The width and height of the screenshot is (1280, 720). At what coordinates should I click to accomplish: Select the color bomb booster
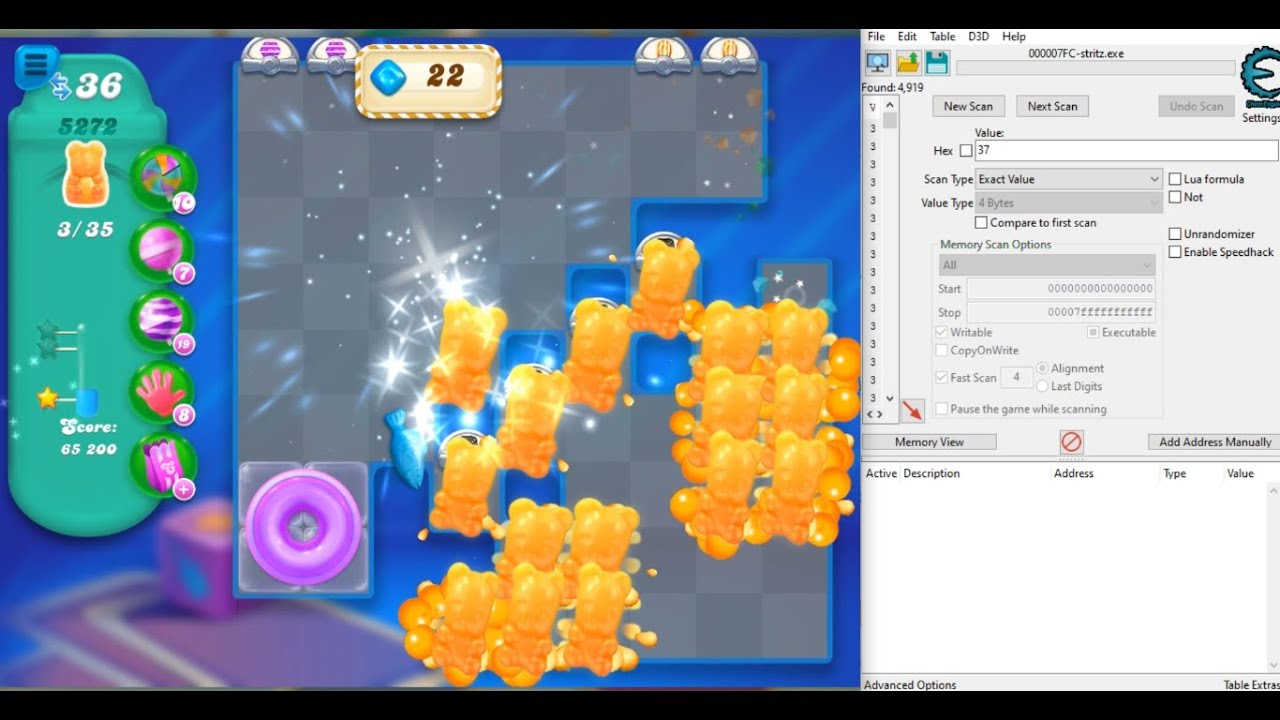coord(161,177)
